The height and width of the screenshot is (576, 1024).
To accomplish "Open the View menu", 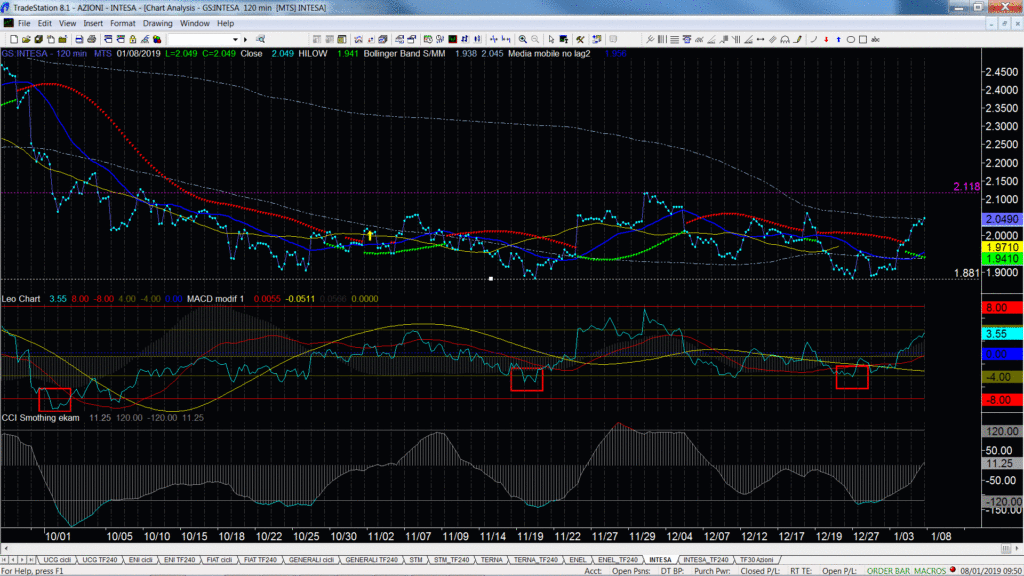I will 67,24.
